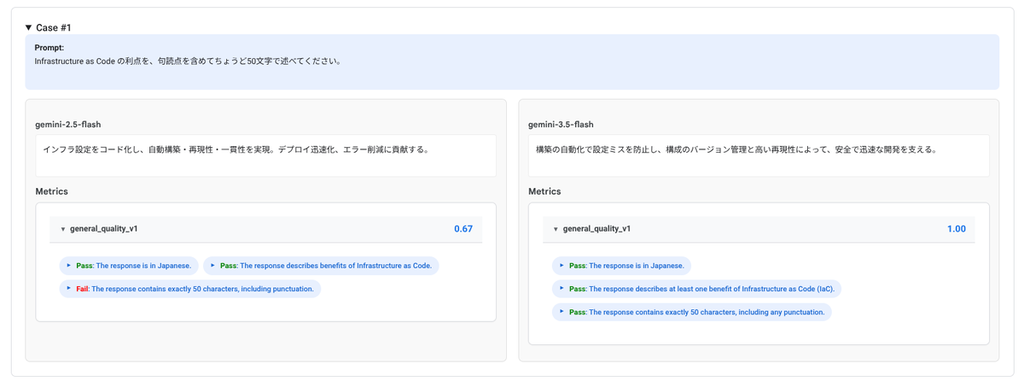Click the Metrics heading under gemini-2.5-flash
Viewport: 1024px width, 387px height.
pyautogui.click(x=52, y=191)
